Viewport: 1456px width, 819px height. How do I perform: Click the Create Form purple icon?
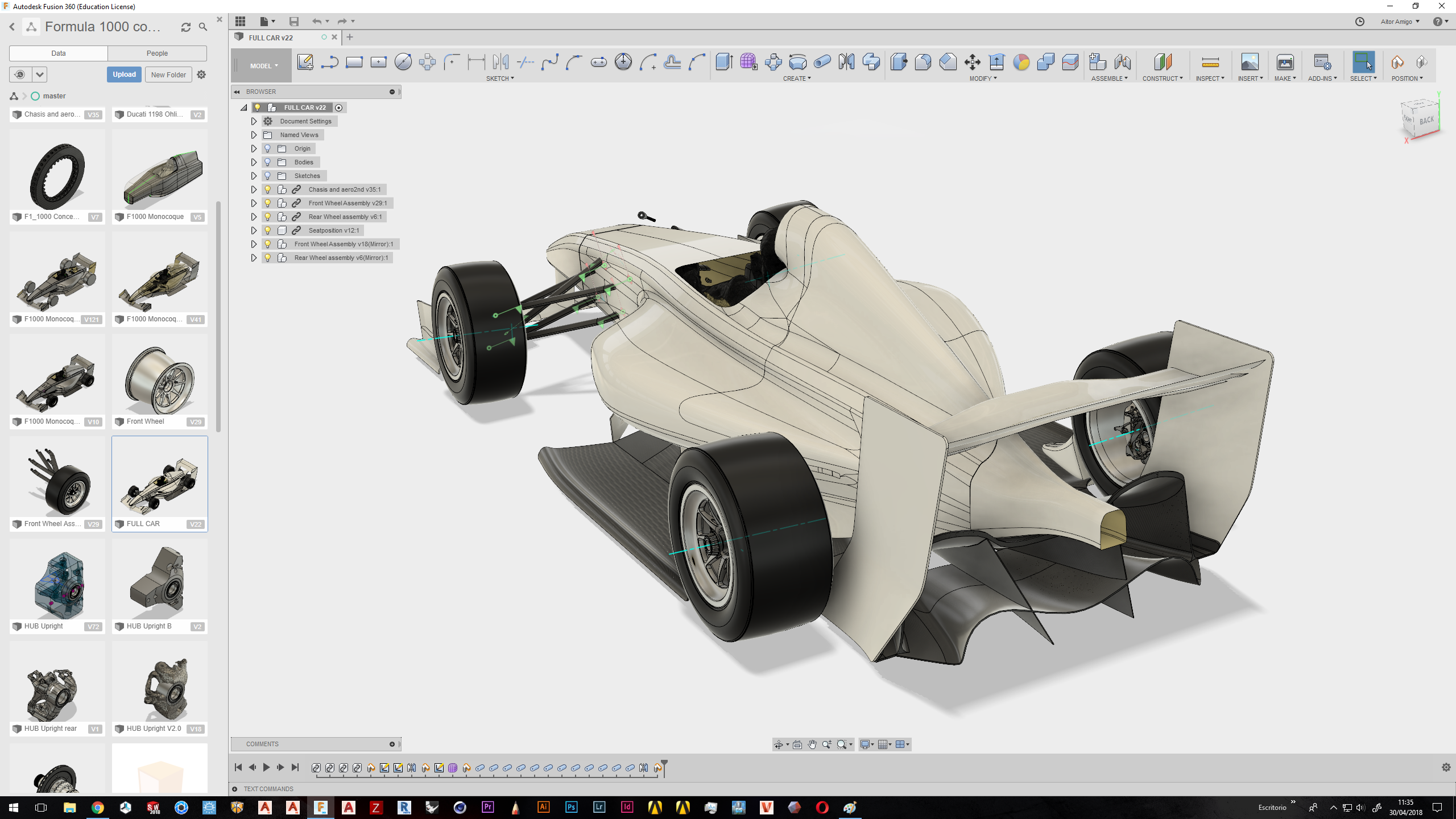click(748, 62)
